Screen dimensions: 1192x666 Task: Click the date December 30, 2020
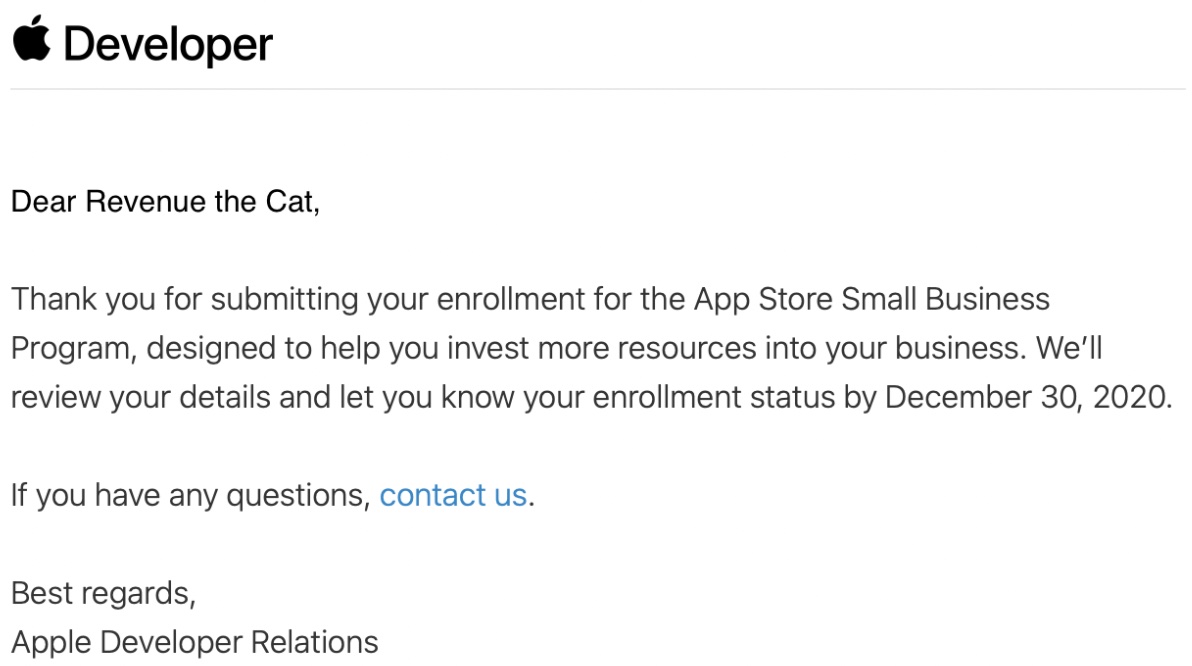click(x=1029, y=398)
